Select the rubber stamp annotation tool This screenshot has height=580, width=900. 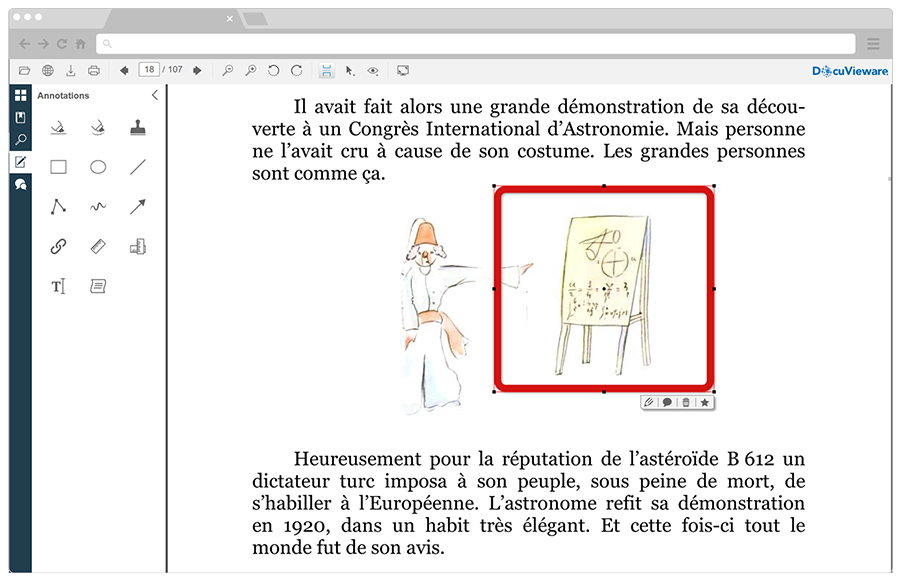click(138, 127)
